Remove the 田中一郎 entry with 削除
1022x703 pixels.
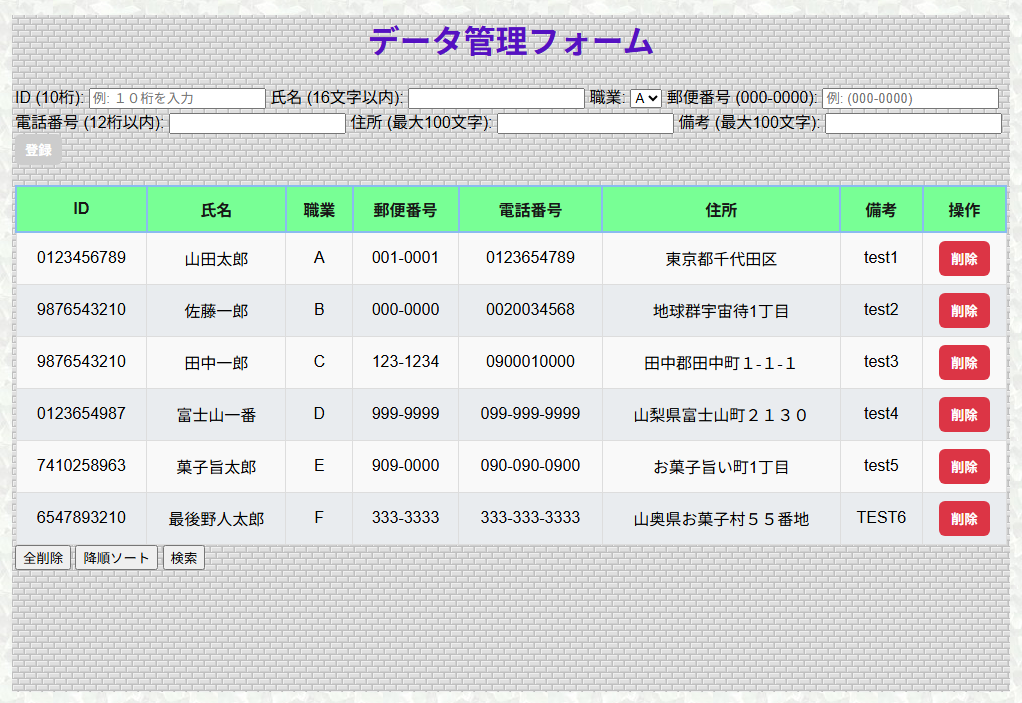(x=963, y=363)
